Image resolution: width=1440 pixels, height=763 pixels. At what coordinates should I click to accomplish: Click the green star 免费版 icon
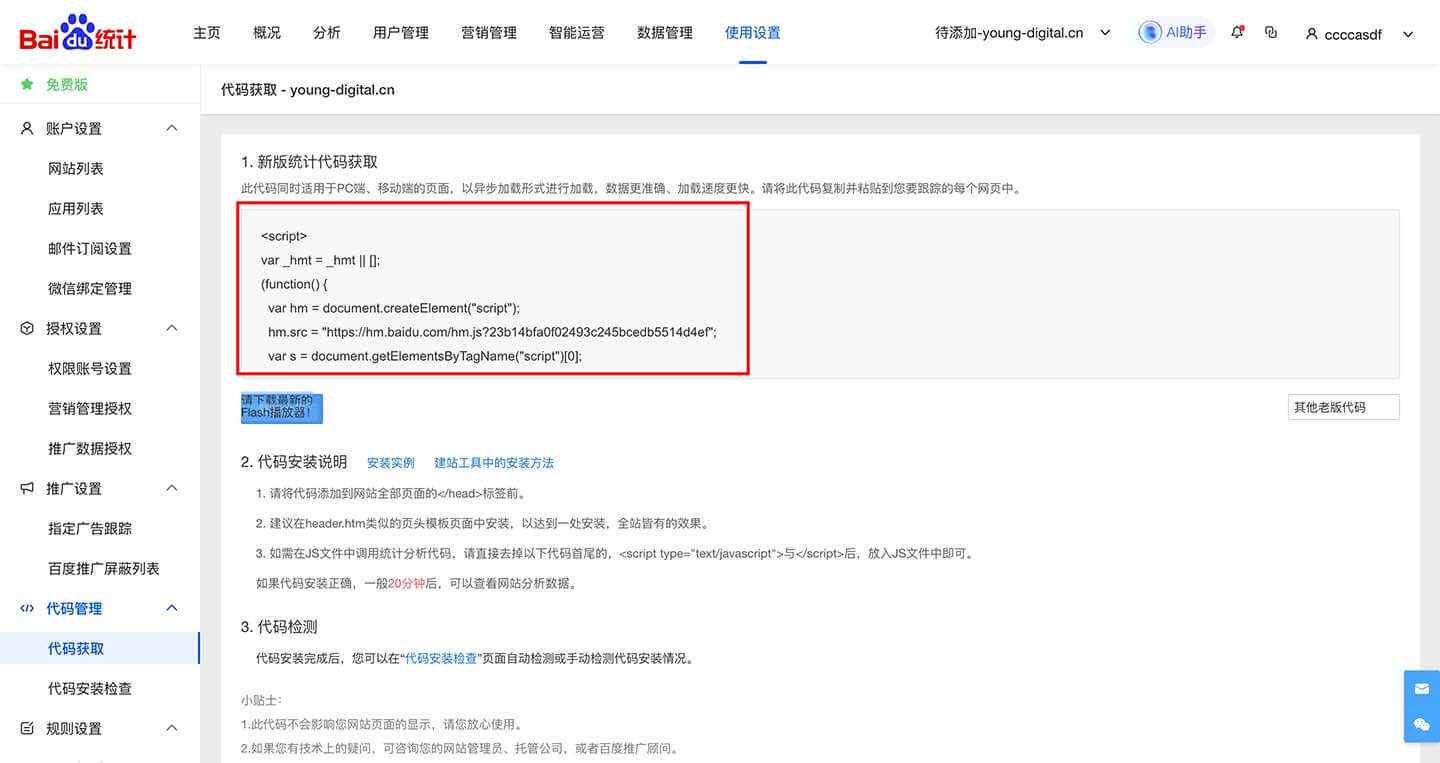pyautogui.click(x=27, y=85)
